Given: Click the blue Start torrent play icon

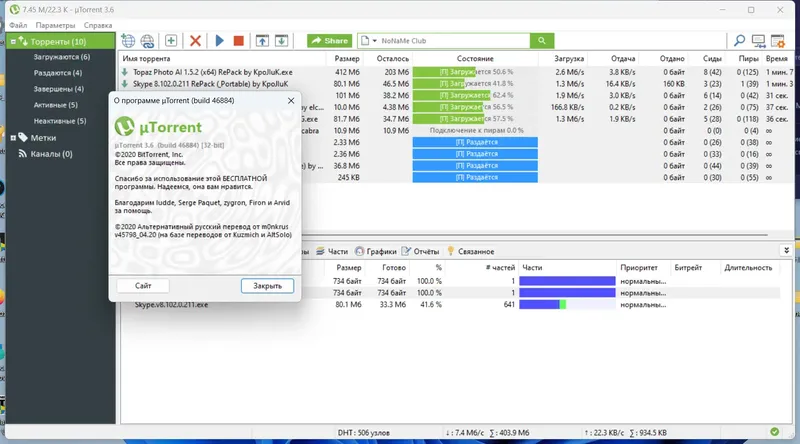Looking at the screenshot, I should 219,41.
